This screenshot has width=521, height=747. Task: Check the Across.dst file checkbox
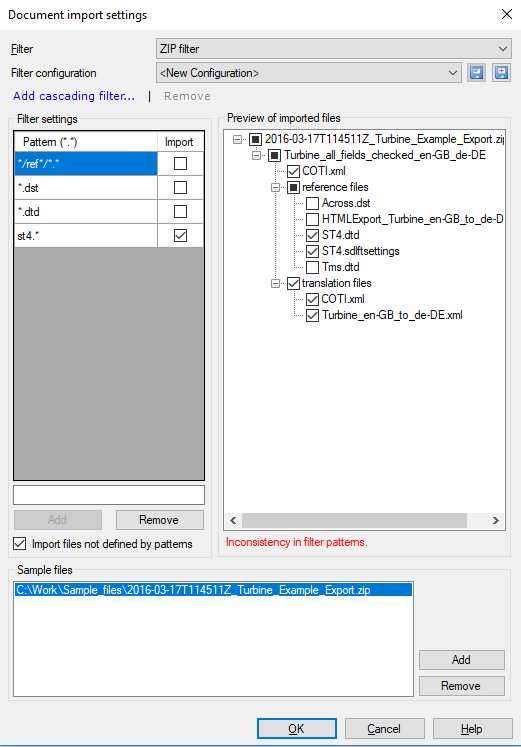pos(312,203)
